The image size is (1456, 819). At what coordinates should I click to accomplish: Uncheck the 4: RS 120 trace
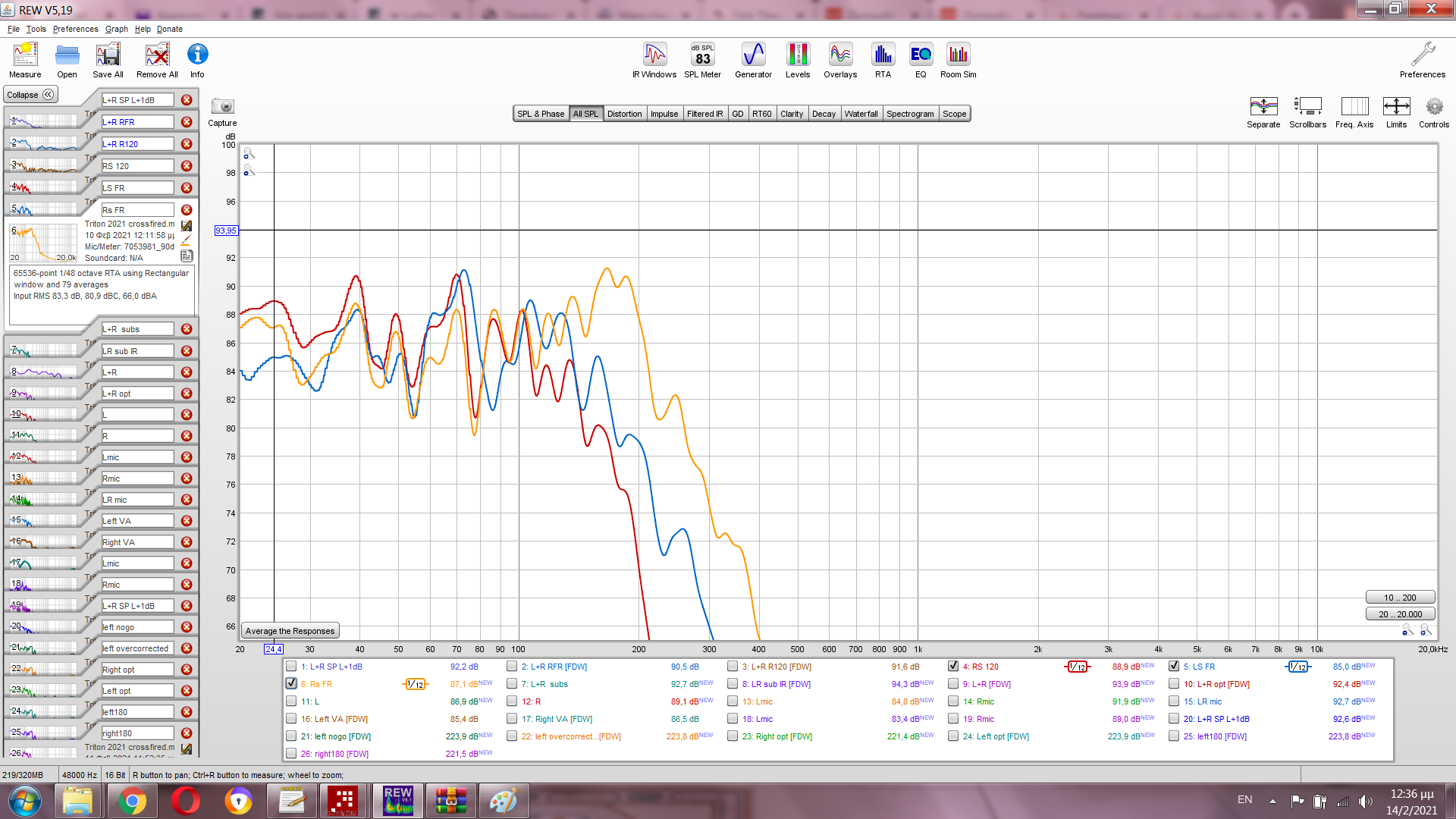coord(953,667)
